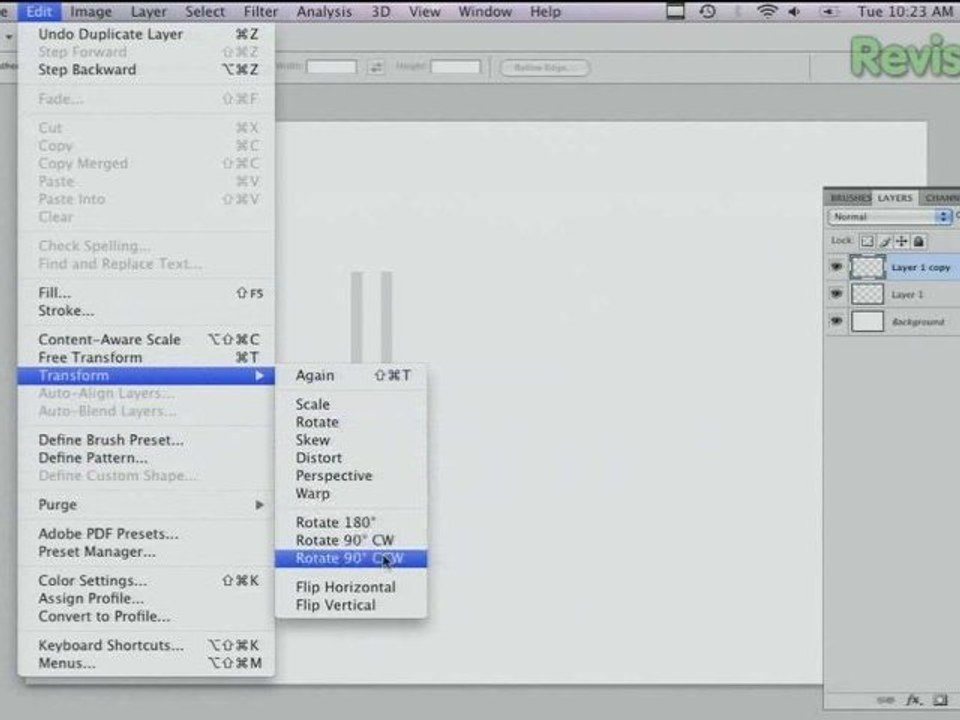Click the Height input field
This screenshot has height=720, width=960.
456,67
